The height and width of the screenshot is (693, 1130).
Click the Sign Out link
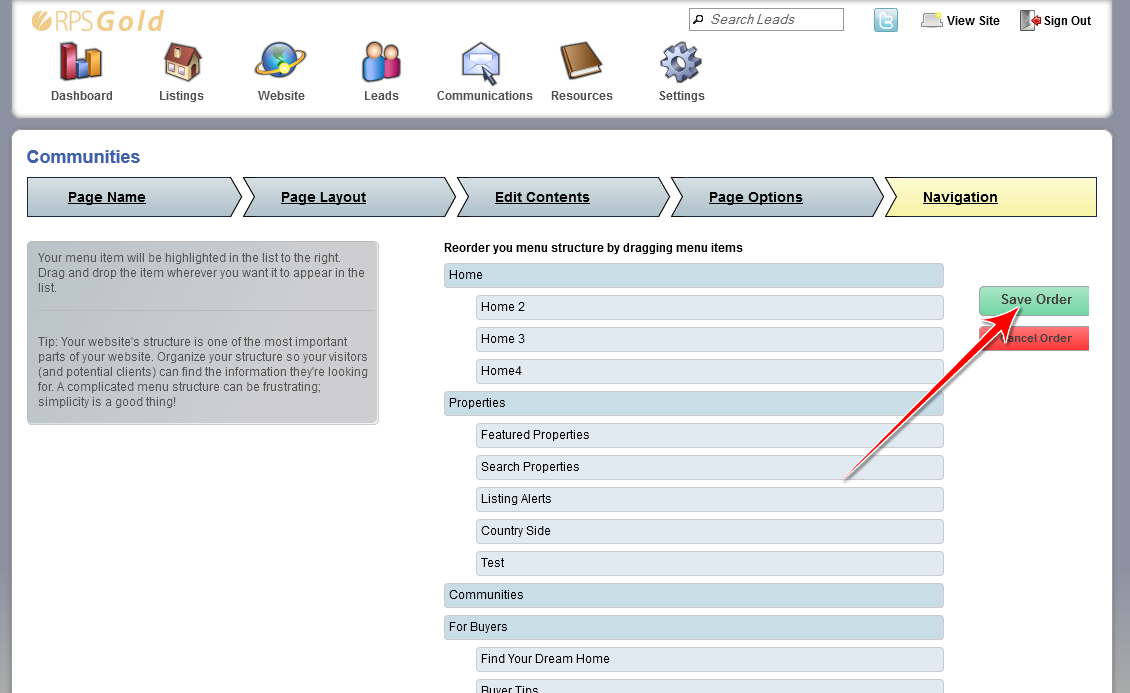1067,21
